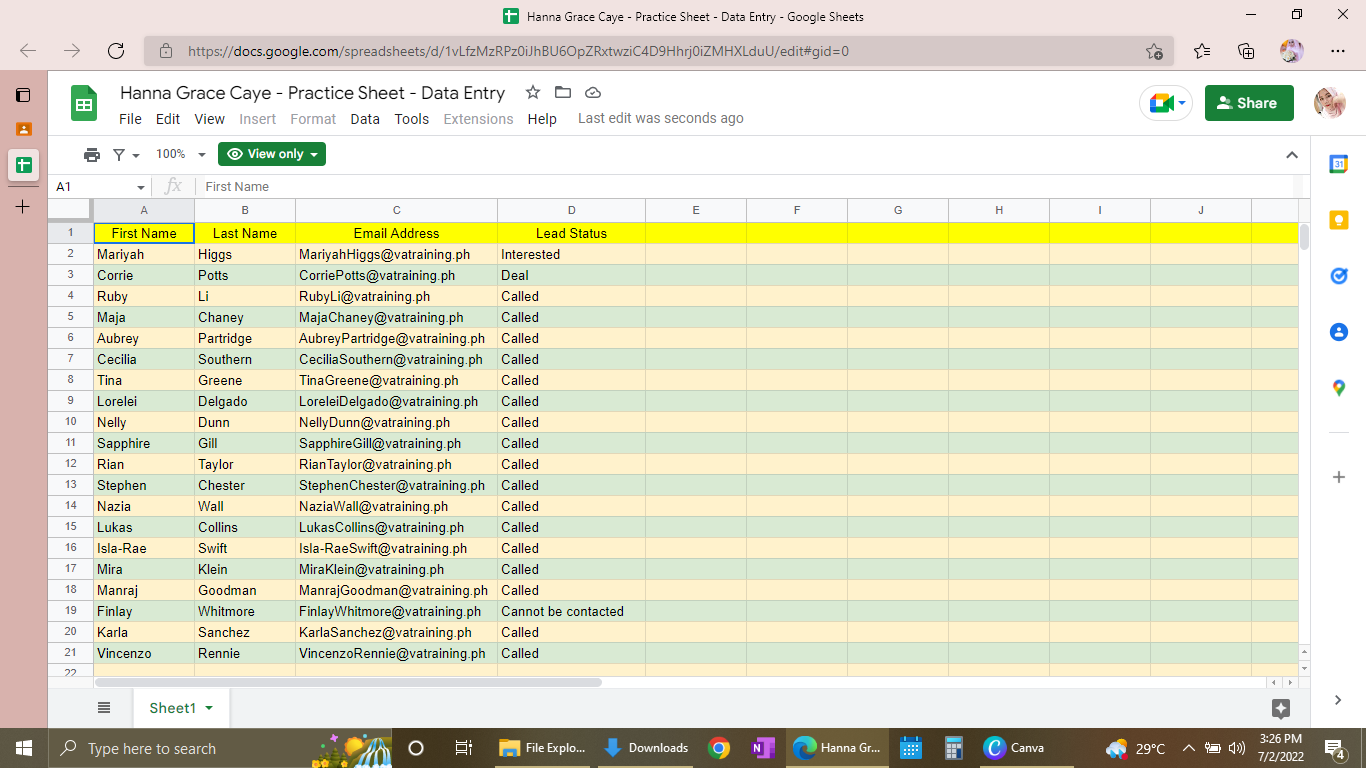This screenshot has width=1366, height=768.
Task: Open the Data menu
Action: (365, 119)
